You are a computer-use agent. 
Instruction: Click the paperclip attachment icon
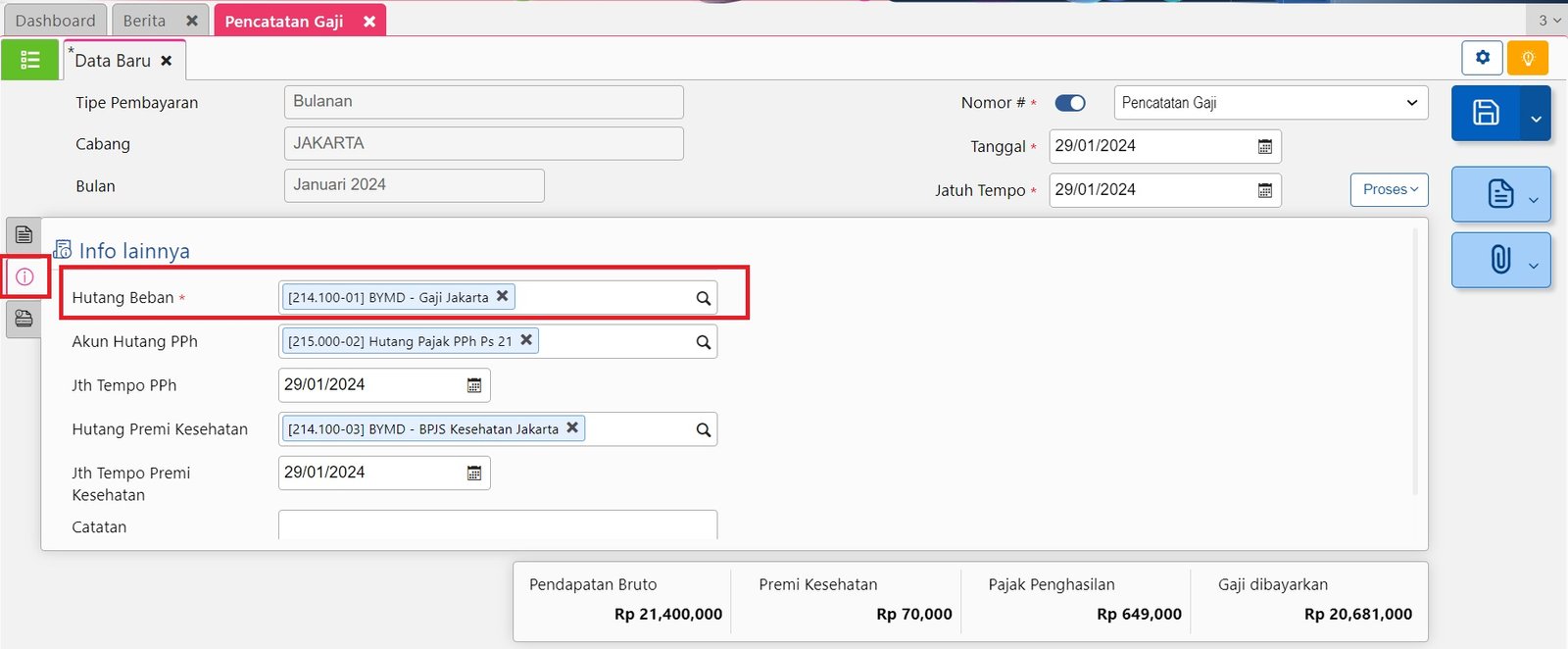click(x=1499, y=260)
